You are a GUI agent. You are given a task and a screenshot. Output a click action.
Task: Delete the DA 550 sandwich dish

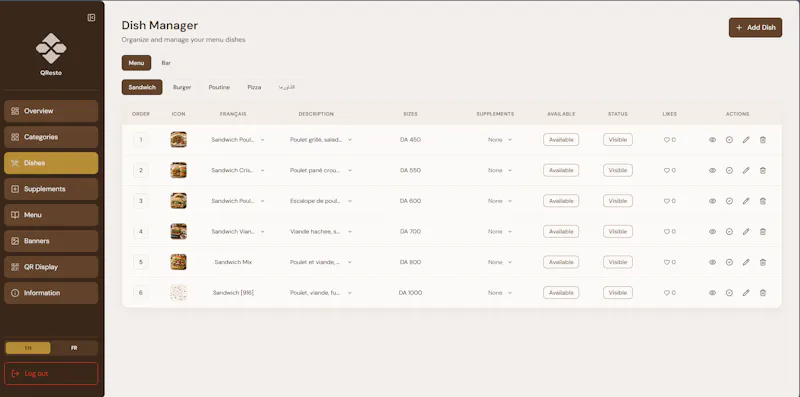763,170
